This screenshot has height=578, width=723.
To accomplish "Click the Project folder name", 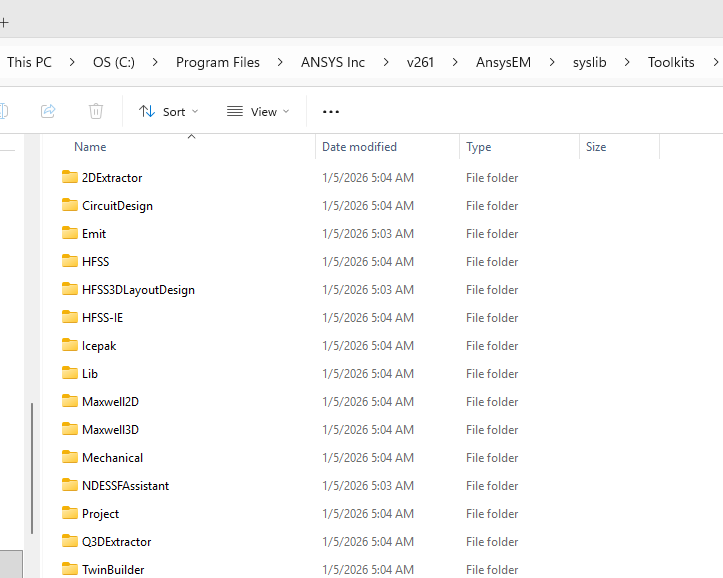I will [101, 514].
